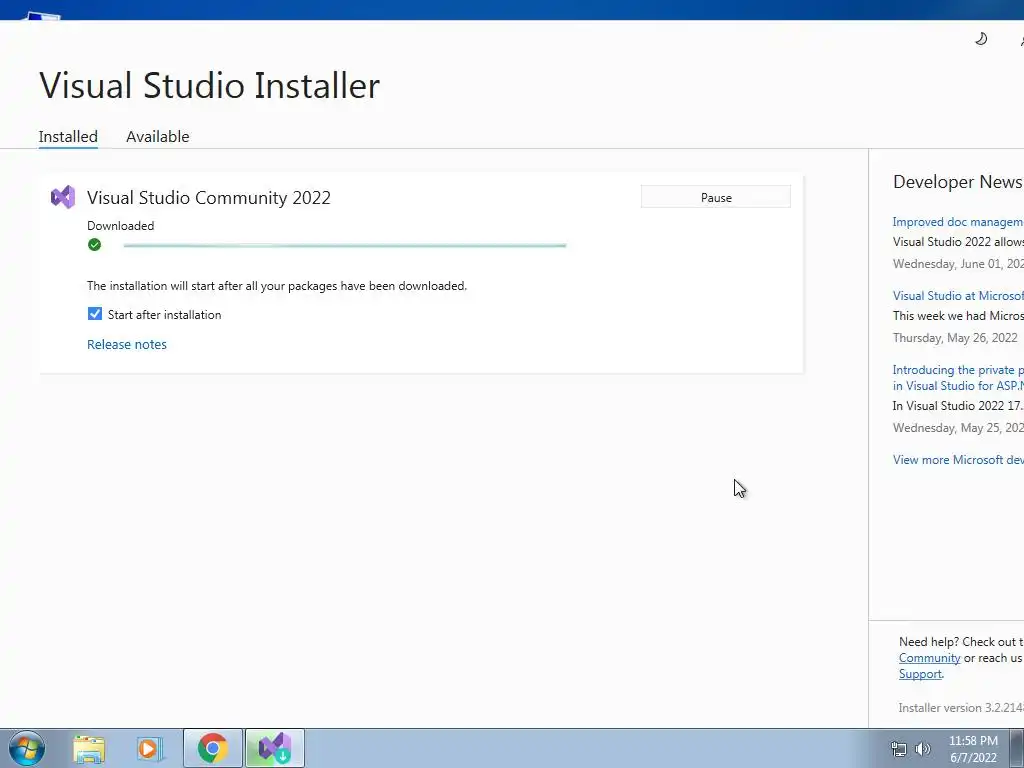Launch Windows Media Player from taskbar

pyautogui.click(x=149, y=749)
